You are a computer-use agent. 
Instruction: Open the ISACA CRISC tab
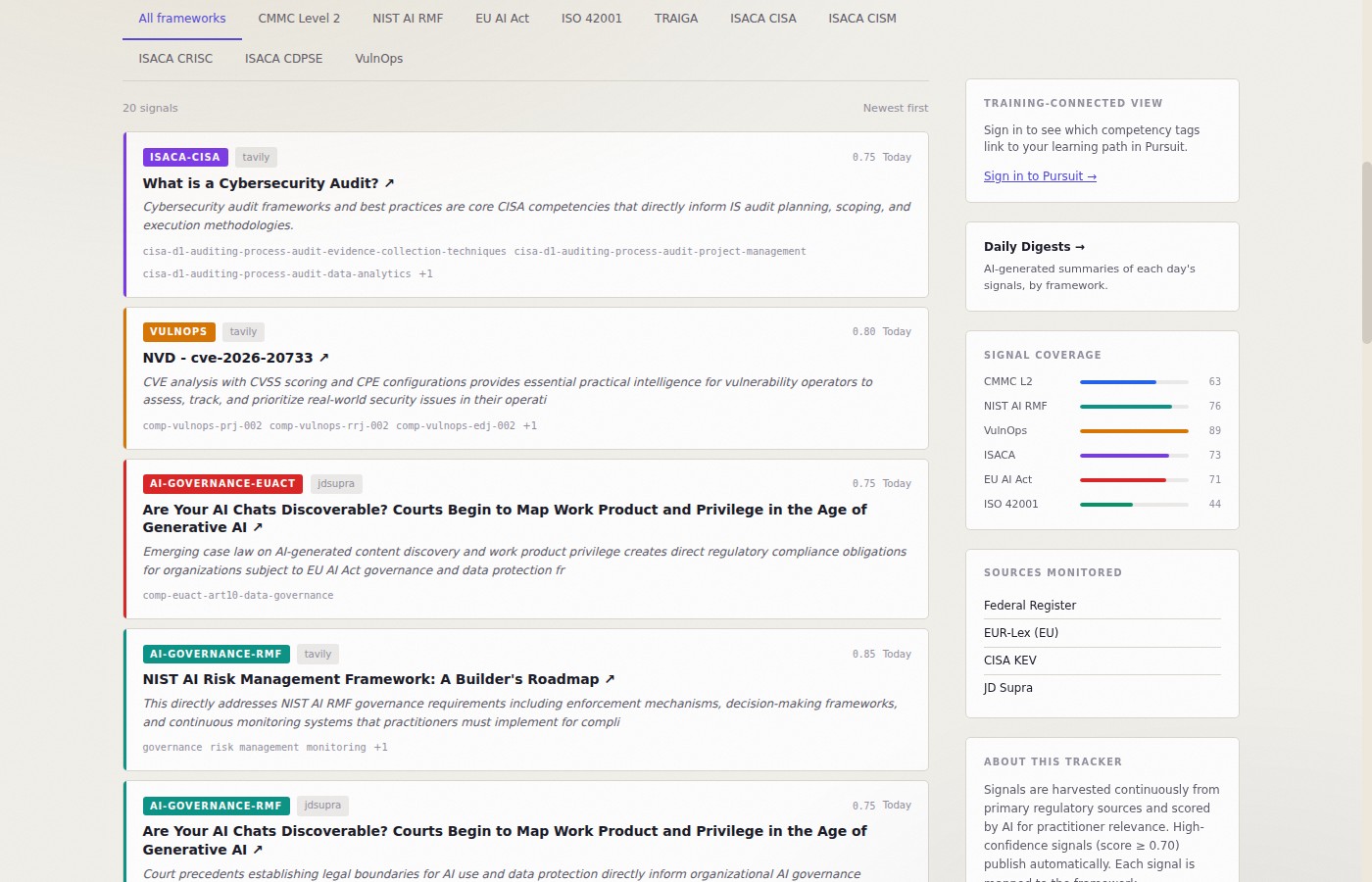point(175,59)
